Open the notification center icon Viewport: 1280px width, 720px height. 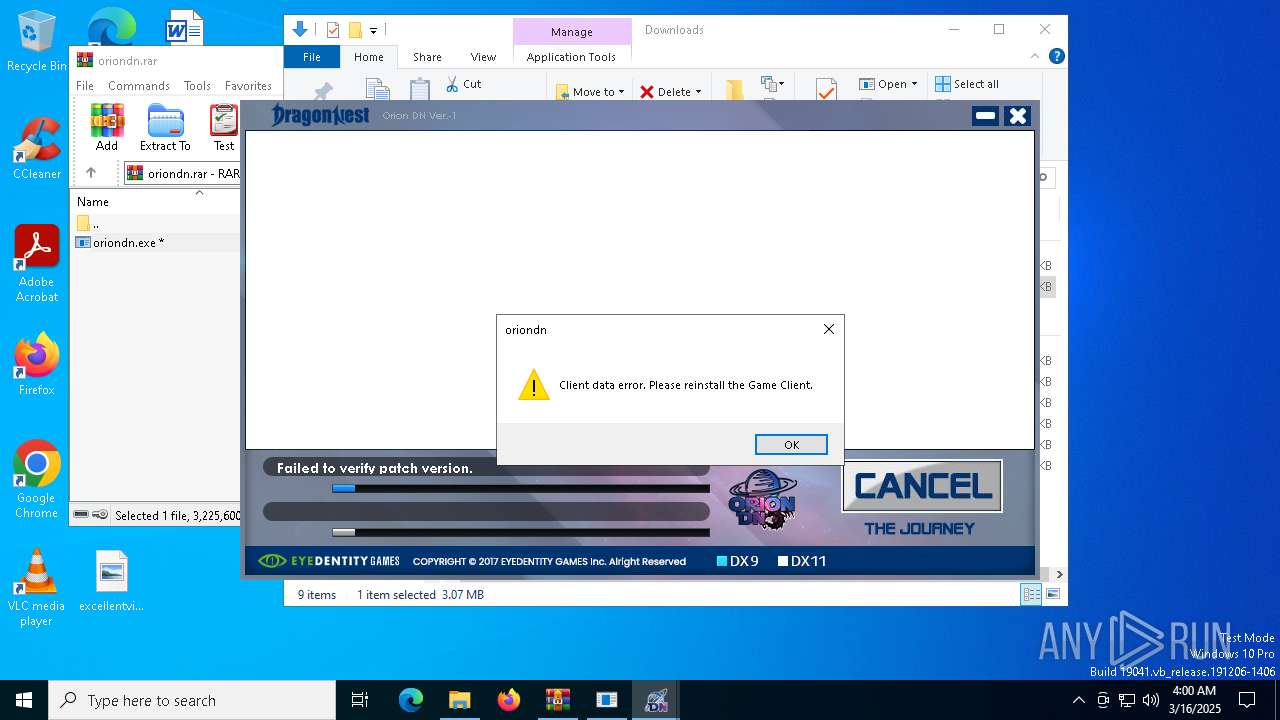pos(1247,700)
